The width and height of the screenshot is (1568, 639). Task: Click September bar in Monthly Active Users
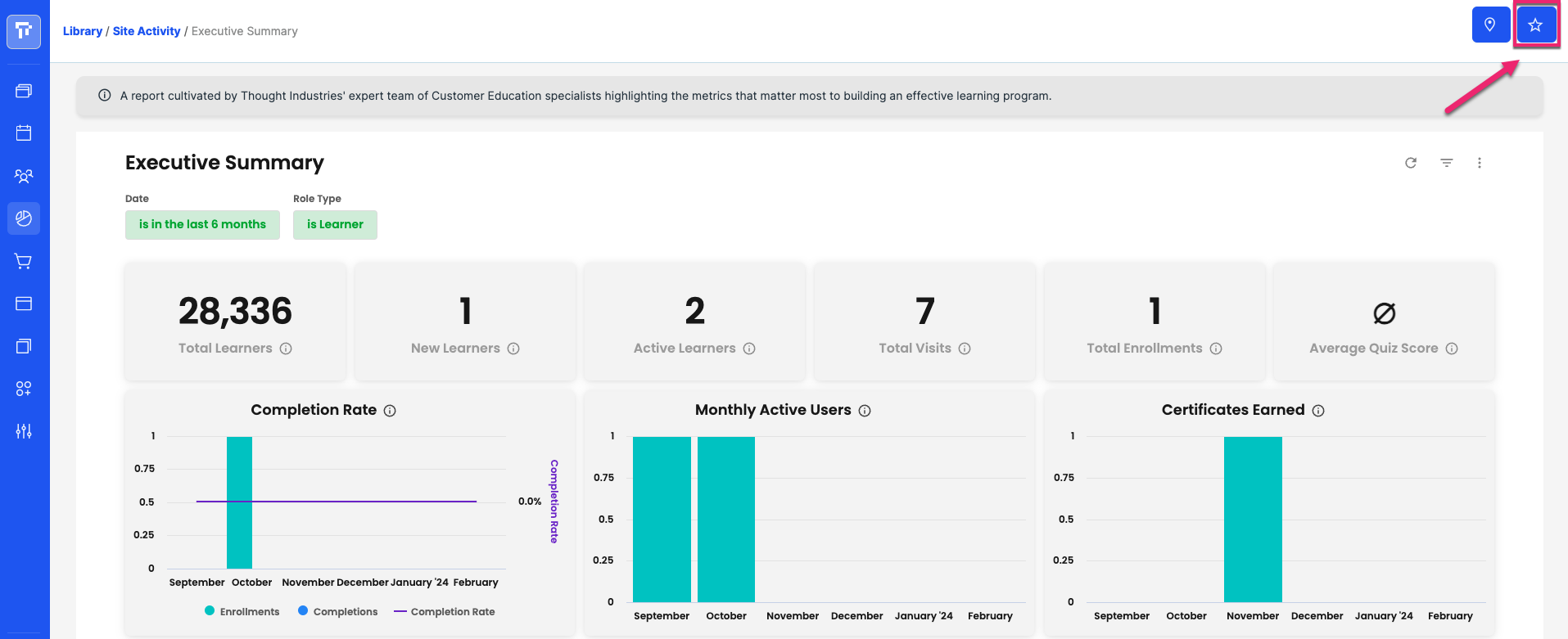[662, 520]
